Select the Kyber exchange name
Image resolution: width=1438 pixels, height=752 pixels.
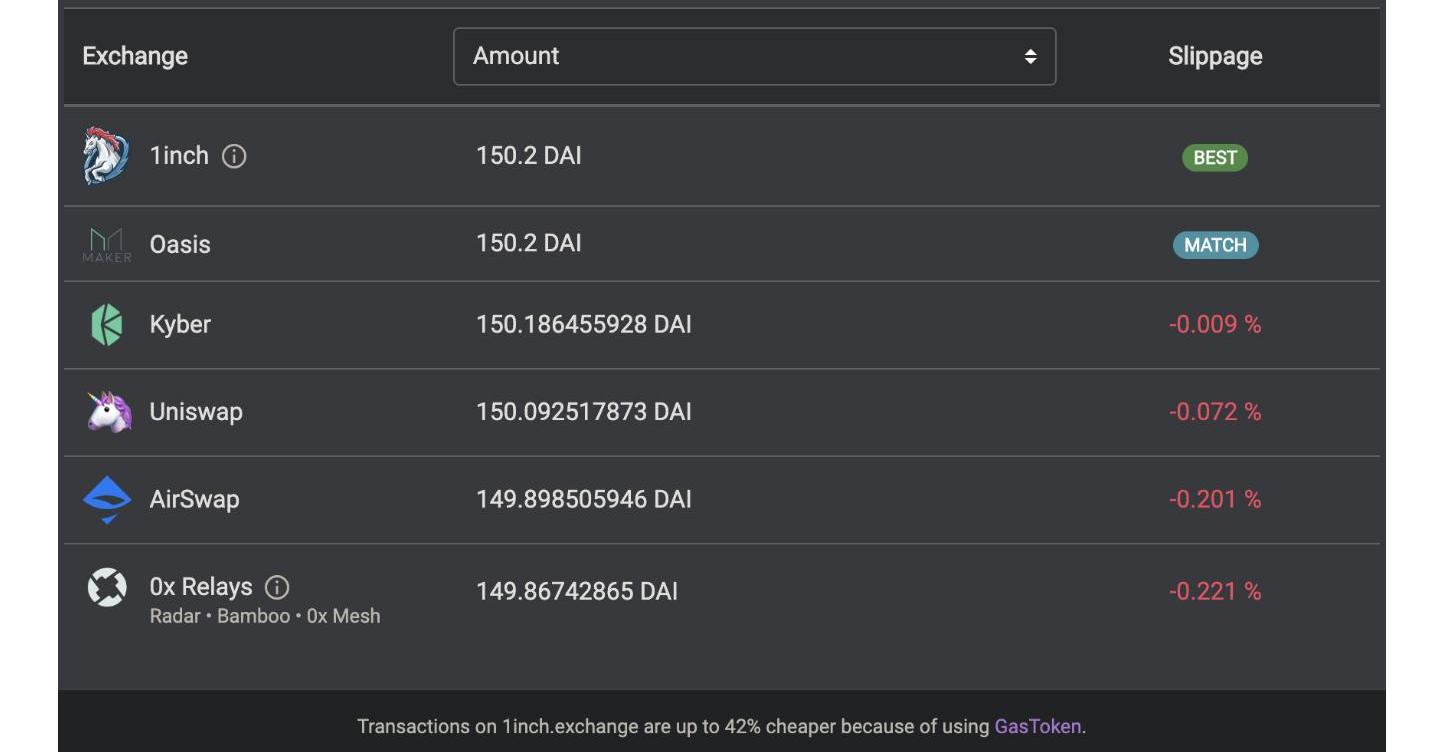[x=180, y=324]
